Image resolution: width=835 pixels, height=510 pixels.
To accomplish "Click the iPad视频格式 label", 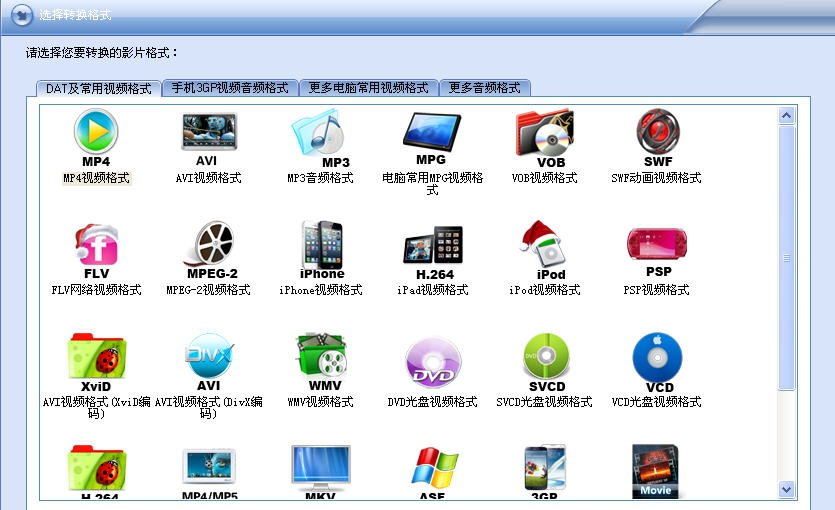I will pos(433,290).
